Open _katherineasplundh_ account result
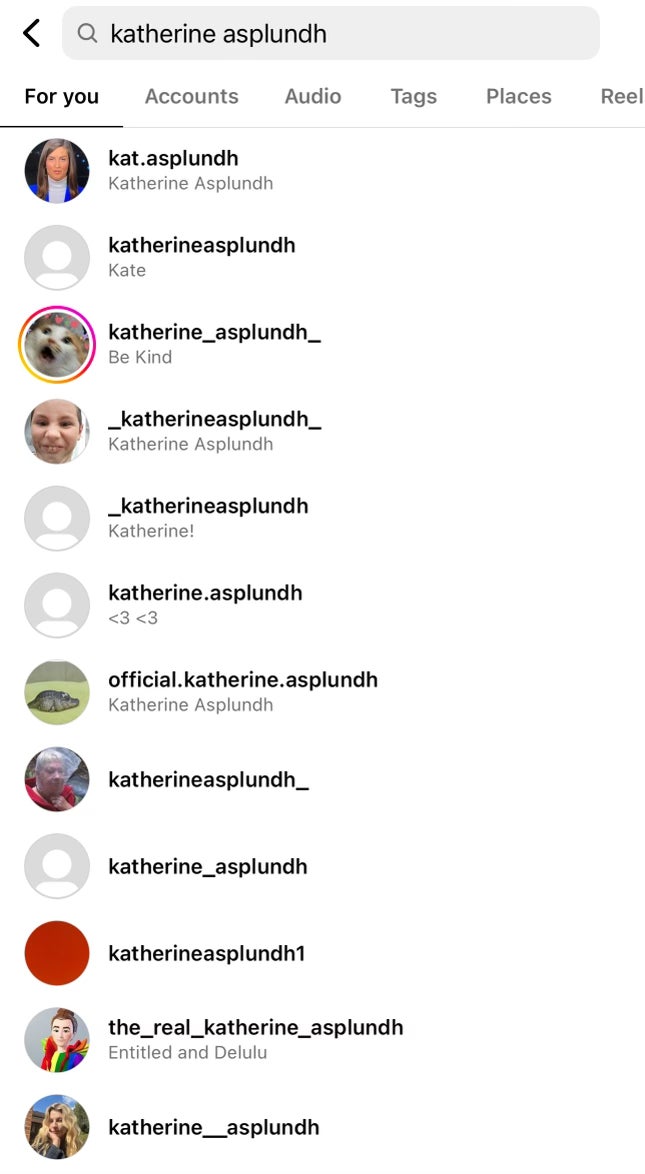Screen dimensions: 645x1174 322,431
